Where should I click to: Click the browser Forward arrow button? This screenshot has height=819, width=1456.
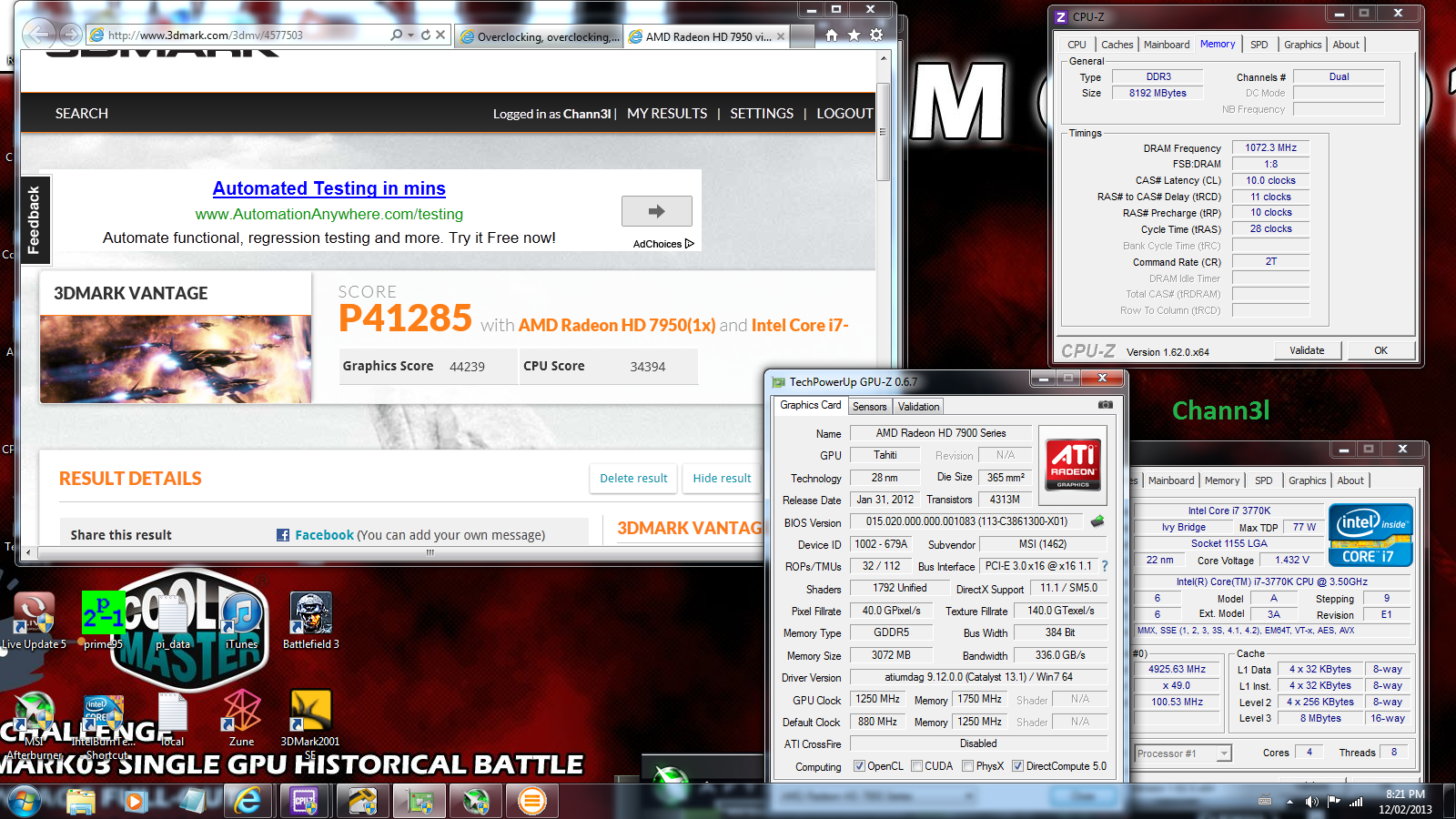(x=70, y=35)
